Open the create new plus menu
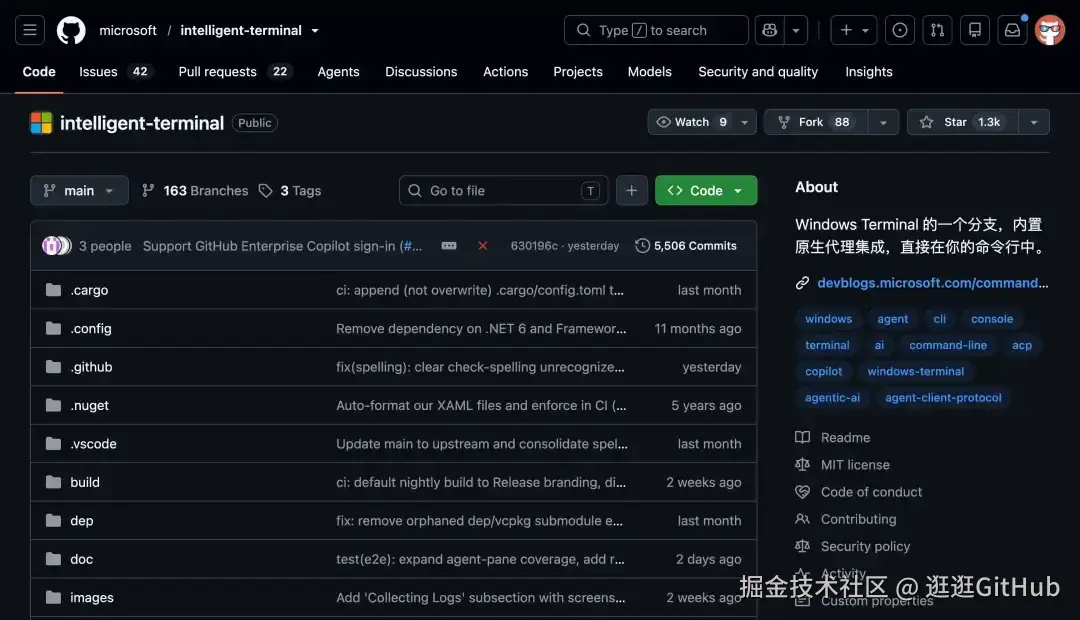Screen dimensions: 1080x620 (x=853, y=30)
